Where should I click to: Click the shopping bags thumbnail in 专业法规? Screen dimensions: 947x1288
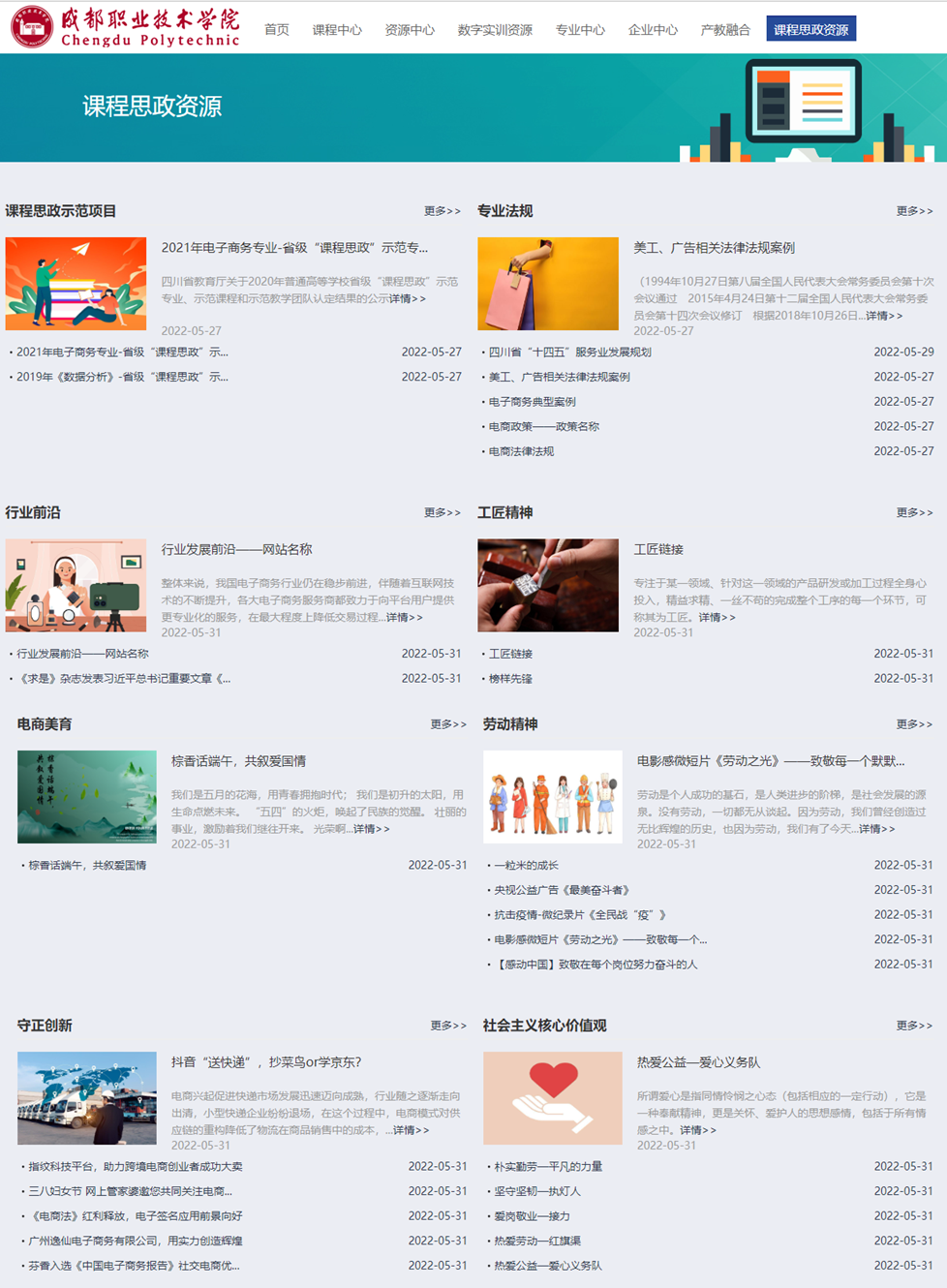[x=548, y=284]
